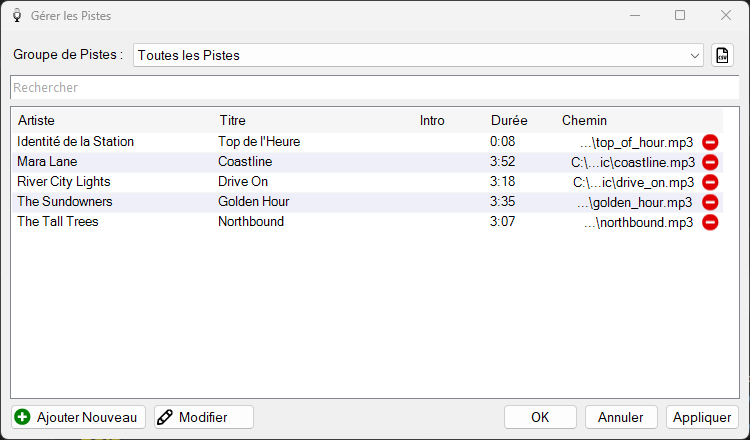Export tracks with the CSV icon
The height and width of the screenshot is (440, 750).
(722, 55)
